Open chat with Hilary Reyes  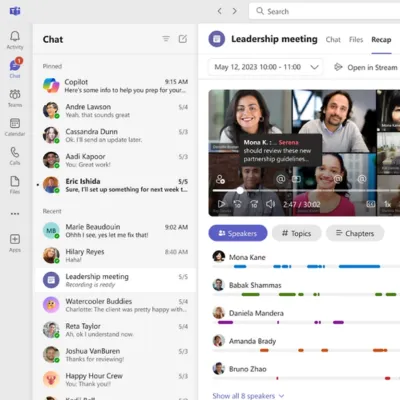tap(116, 255)
